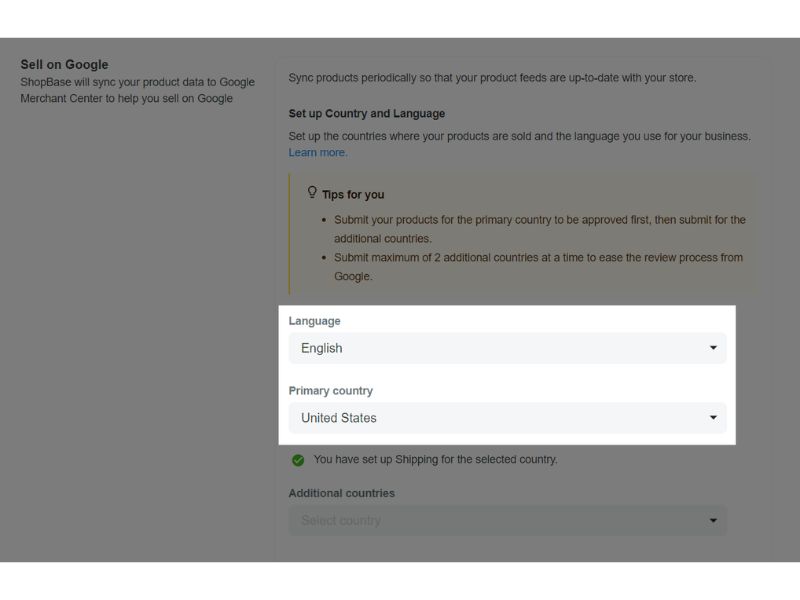Click the ShopBase sync description under Sell on Google
800x600 pixels.
point(137,90)
